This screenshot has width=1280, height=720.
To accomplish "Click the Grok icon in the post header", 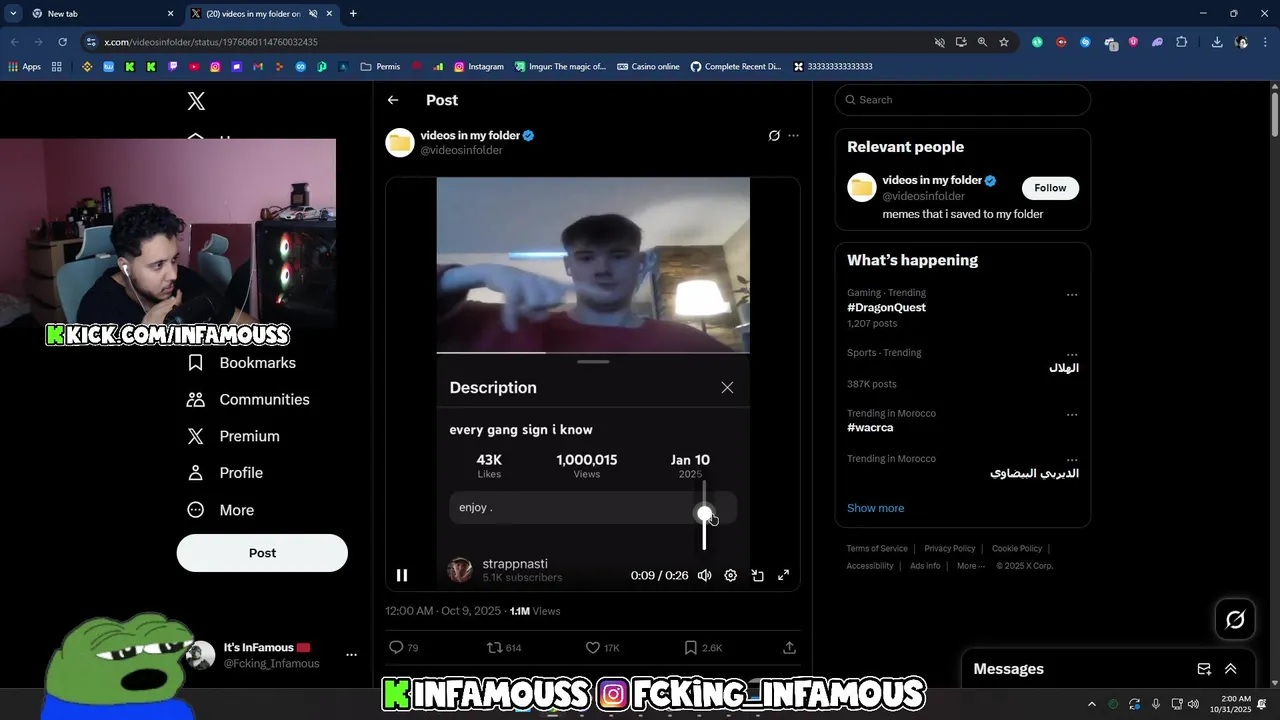I will pyautogui.click(x=774, y=136).
